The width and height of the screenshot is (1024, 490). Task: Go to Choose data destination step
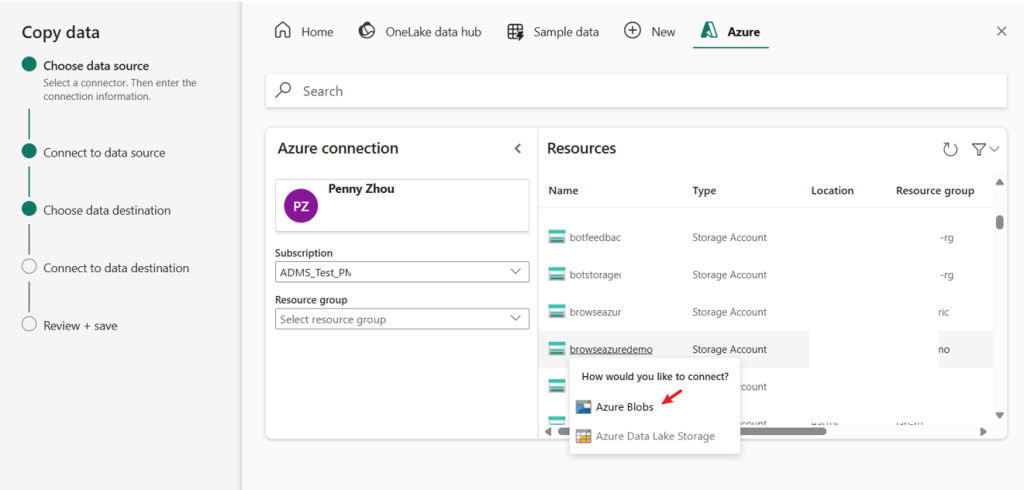(106, 210)
